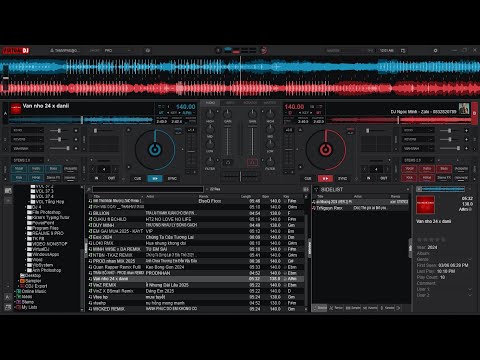This screenshot has height=360, width=480.
Task: Click the right channel FILTER knob
Action: coord(270,162)
